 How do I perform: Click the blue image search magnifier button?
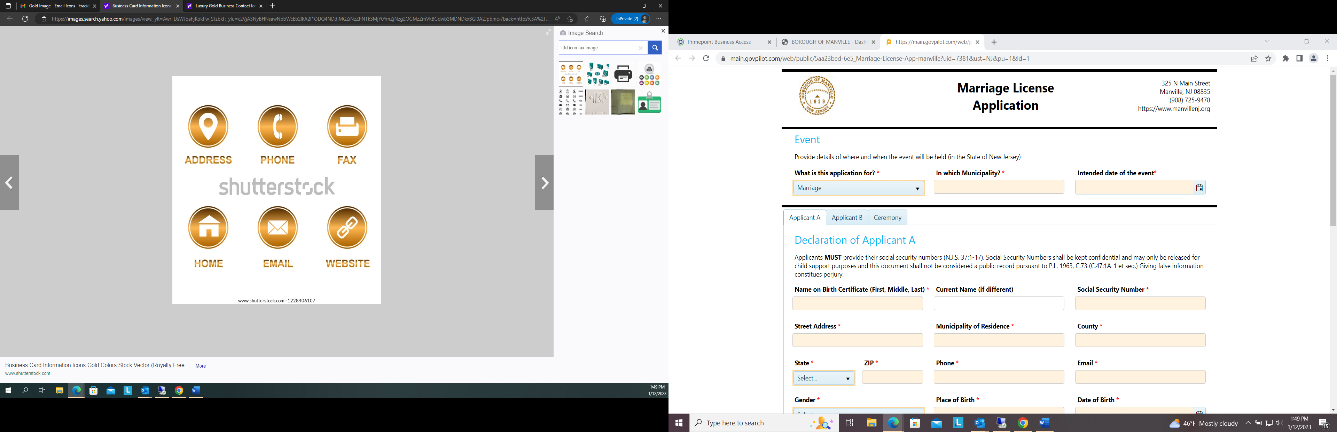click(x=655, y=47)
